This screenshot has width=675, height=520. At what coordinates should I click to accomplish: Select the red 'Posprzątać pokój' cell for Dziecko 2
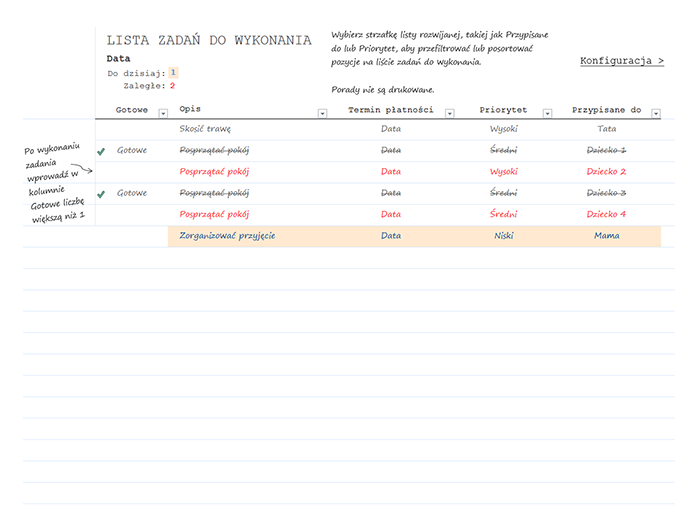214,171
